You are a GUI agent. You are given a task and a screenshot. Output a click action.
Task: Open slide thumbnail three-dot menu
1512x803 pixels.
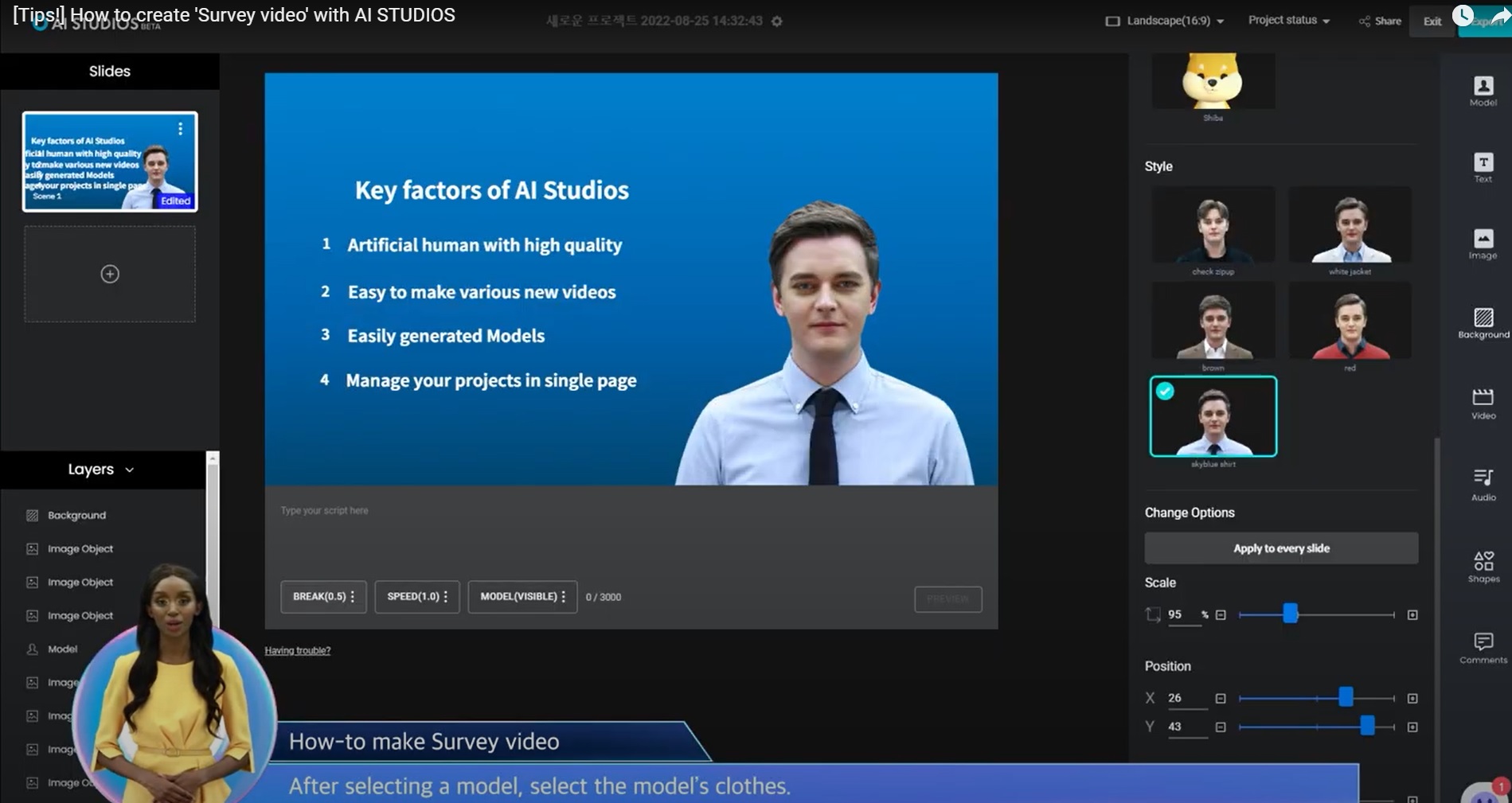click(x=181, y=128)
